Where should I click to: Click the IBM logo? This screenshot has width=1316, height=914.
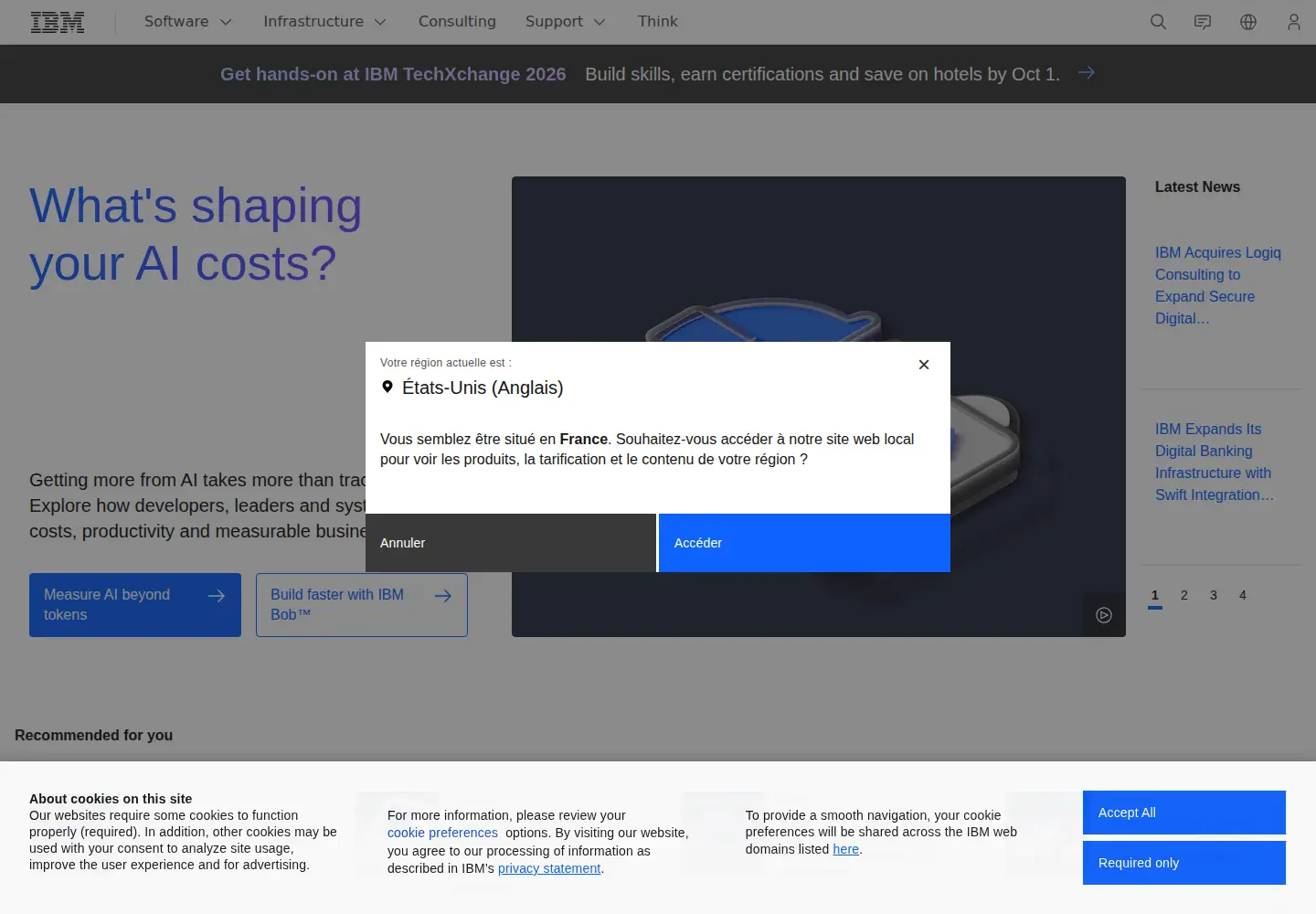[x=58, y=22]
